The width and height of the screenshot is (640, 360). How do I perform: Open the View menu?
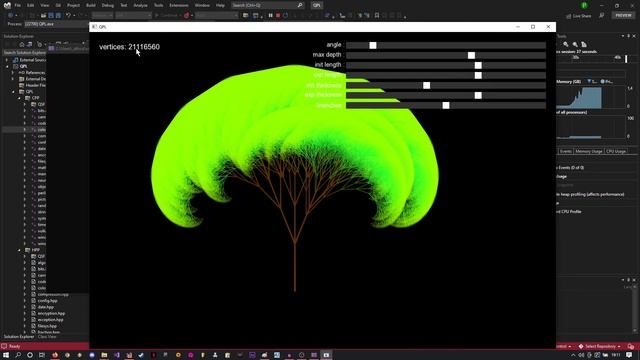point(44,5)
